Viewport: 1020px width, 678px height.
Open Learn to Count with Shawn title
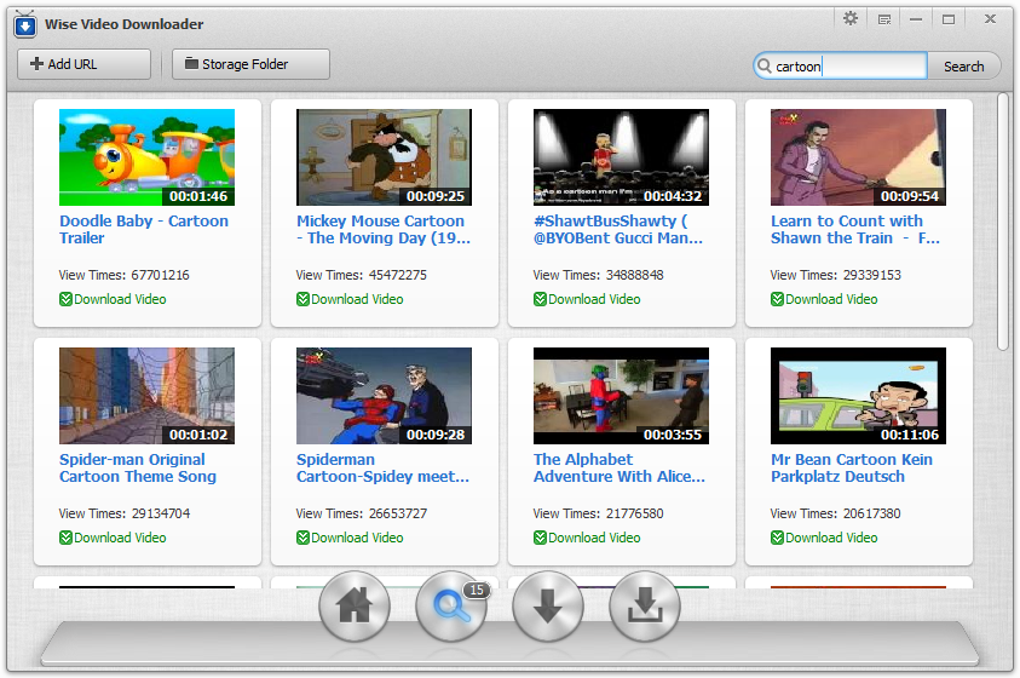click(x=855, y=229)
